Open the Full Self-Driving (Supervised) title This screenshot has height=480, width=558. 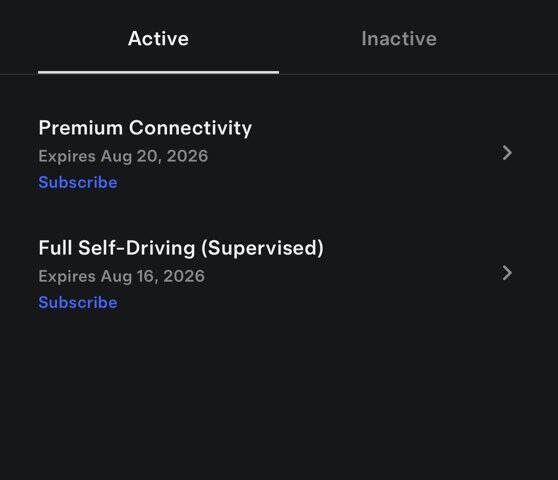[x=181, y=248]
